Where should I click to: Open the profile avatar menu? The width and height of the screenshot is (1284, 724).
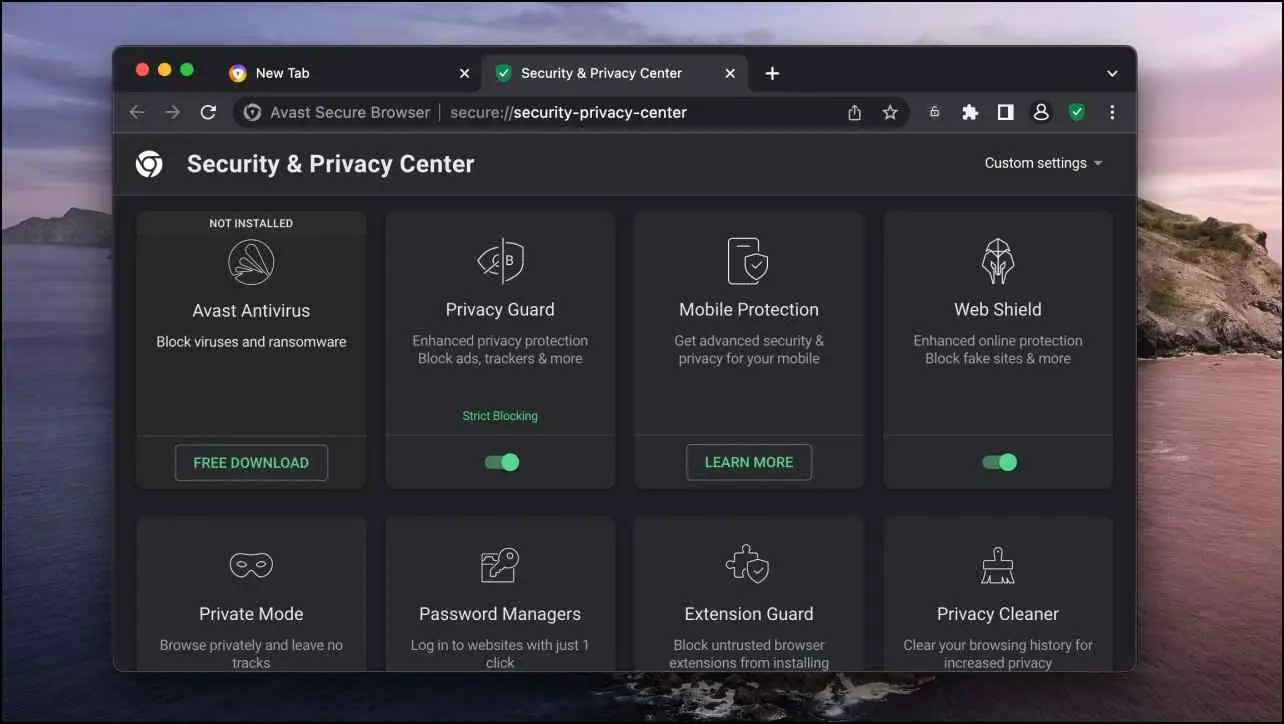tap(1041, 112)
